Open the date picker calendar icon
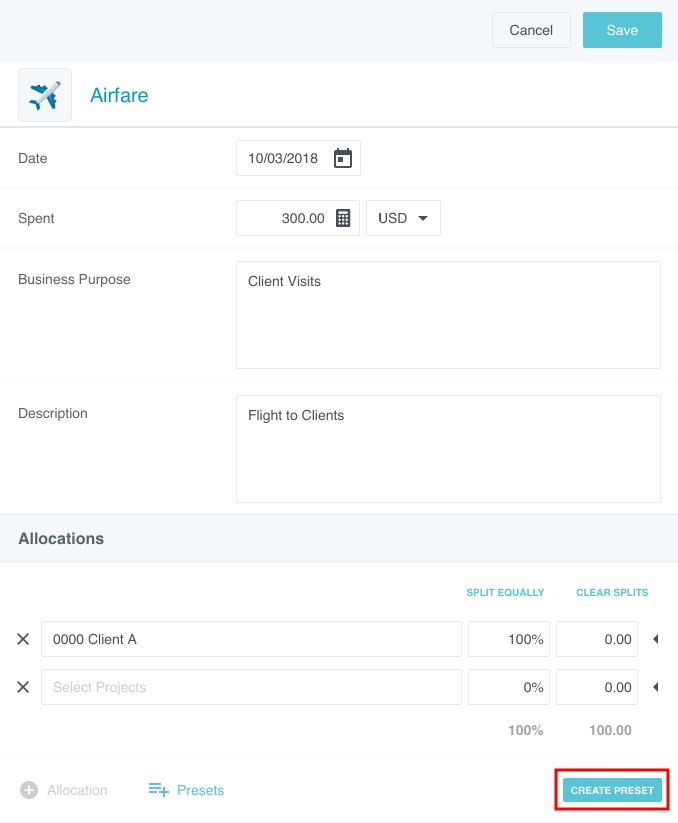This screenshot has height=823, width=678. (x=343, y=158)
